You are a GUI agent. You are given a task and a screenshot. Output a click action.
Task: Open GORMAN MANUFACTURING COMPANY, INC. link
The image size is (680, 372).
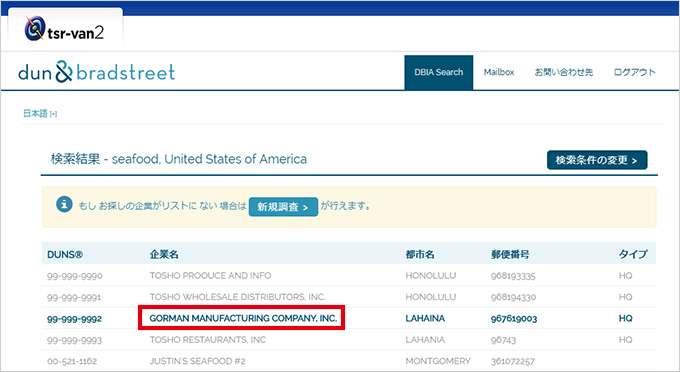[243, 318]
